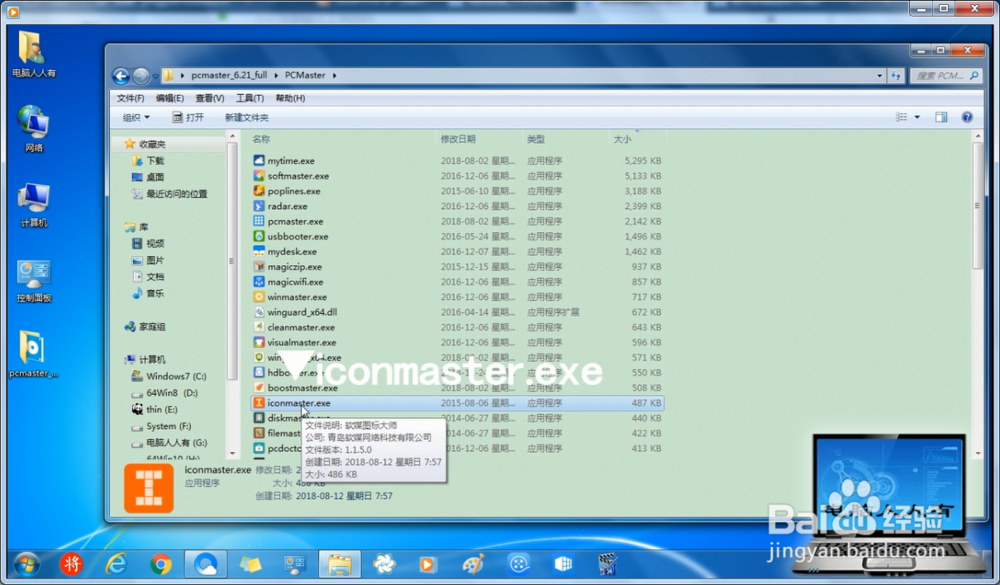Open the 编辑(E) menu

(x=170, y=98)
